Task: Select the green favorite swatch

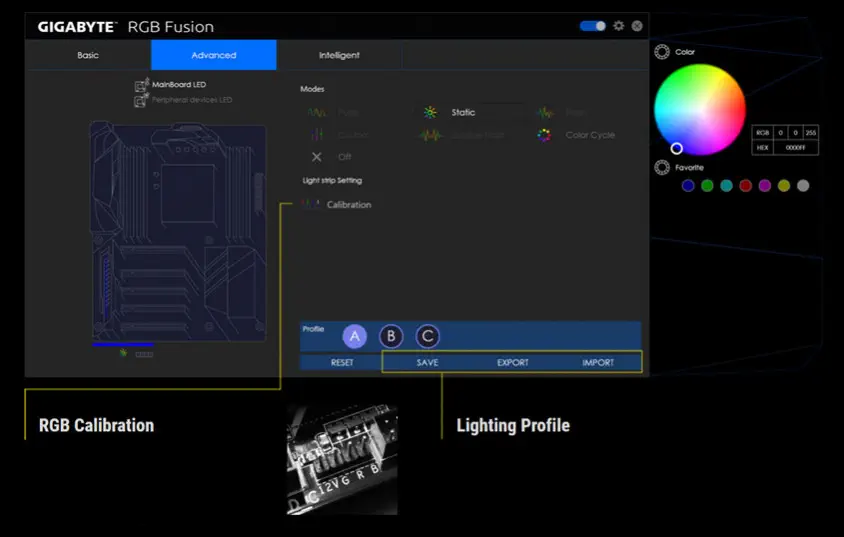Action: (707, 186)
